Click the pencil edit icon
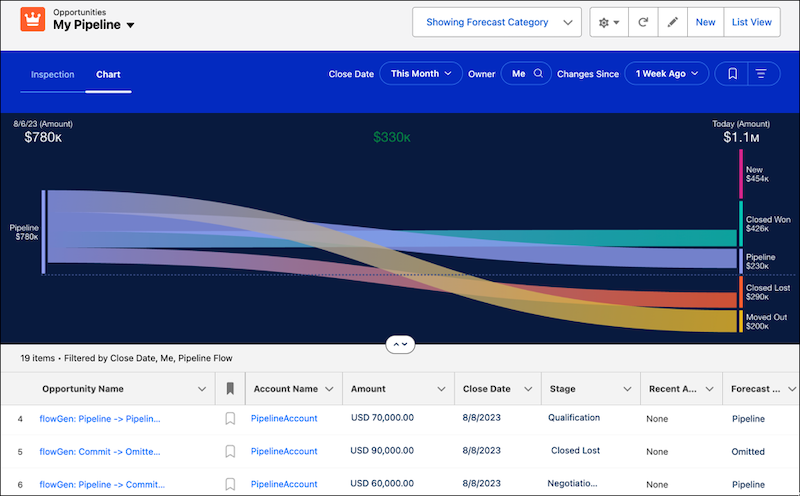800x496 pixels. click(x=672, y=22)
